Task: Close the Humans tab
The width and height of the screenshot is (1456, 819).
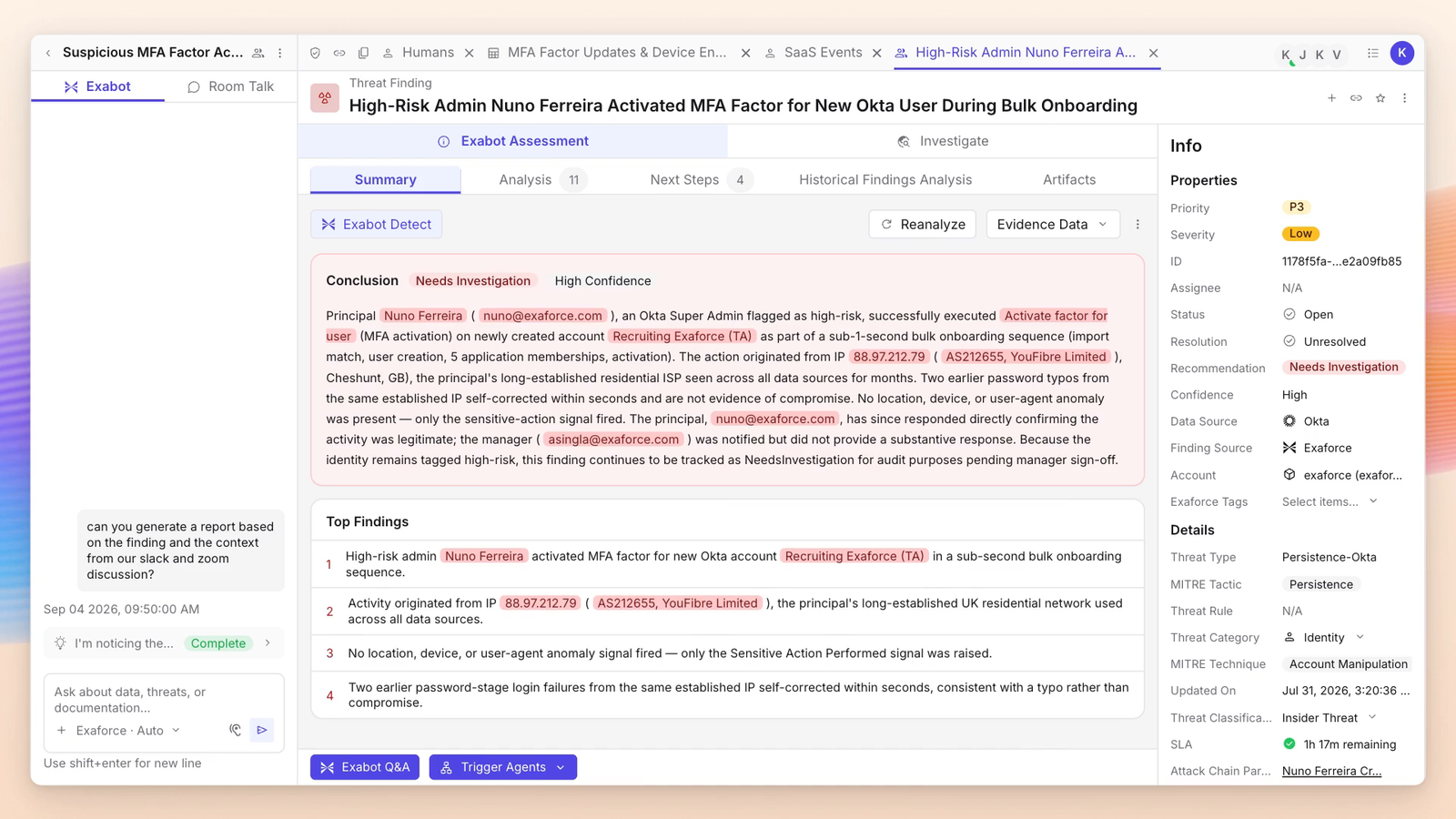Action: tap(470, 53)
